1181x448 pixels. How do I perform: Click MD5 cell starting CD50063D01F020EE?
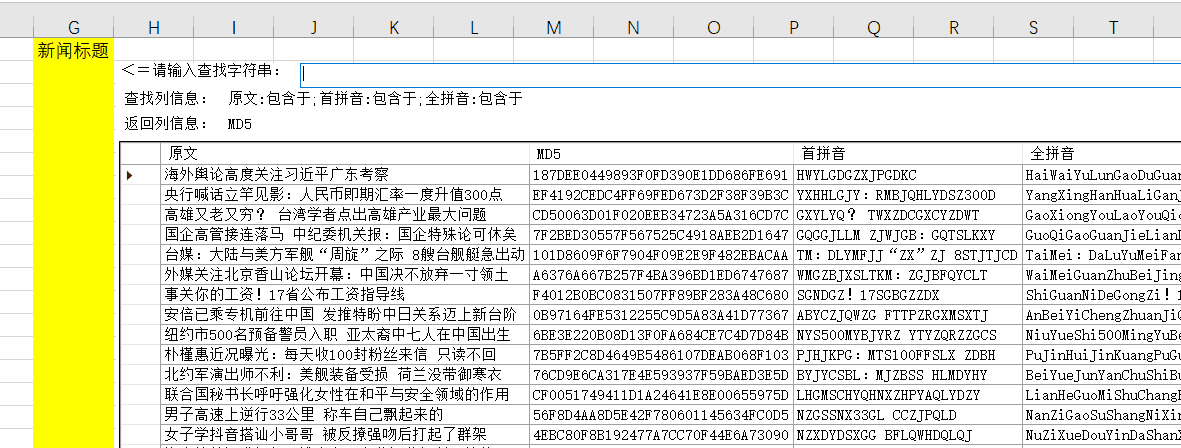pyautogui.click(x=661, y=215)
